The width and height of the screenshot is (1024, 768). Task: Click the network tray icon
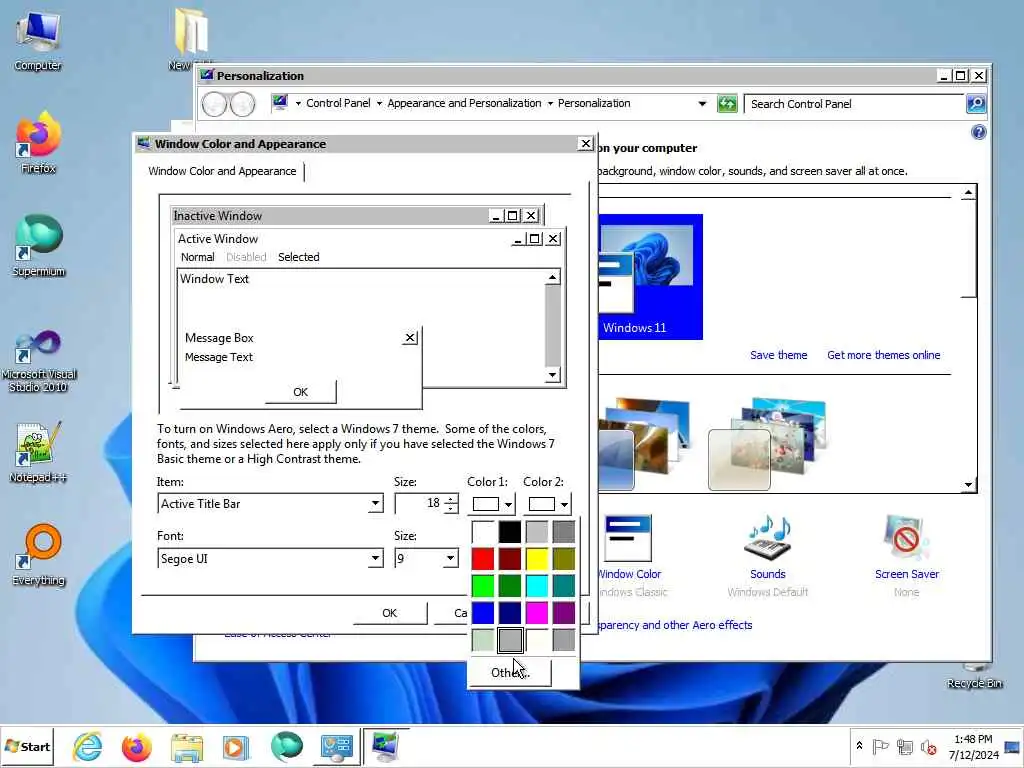click(904, 746)
